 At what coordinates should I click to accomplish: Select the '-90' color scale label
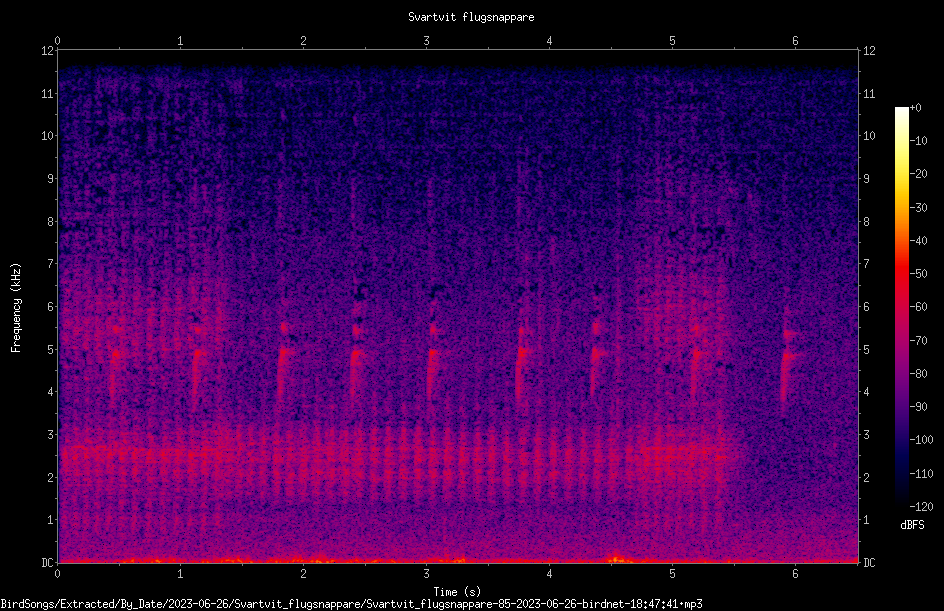[x=919, y=407]
